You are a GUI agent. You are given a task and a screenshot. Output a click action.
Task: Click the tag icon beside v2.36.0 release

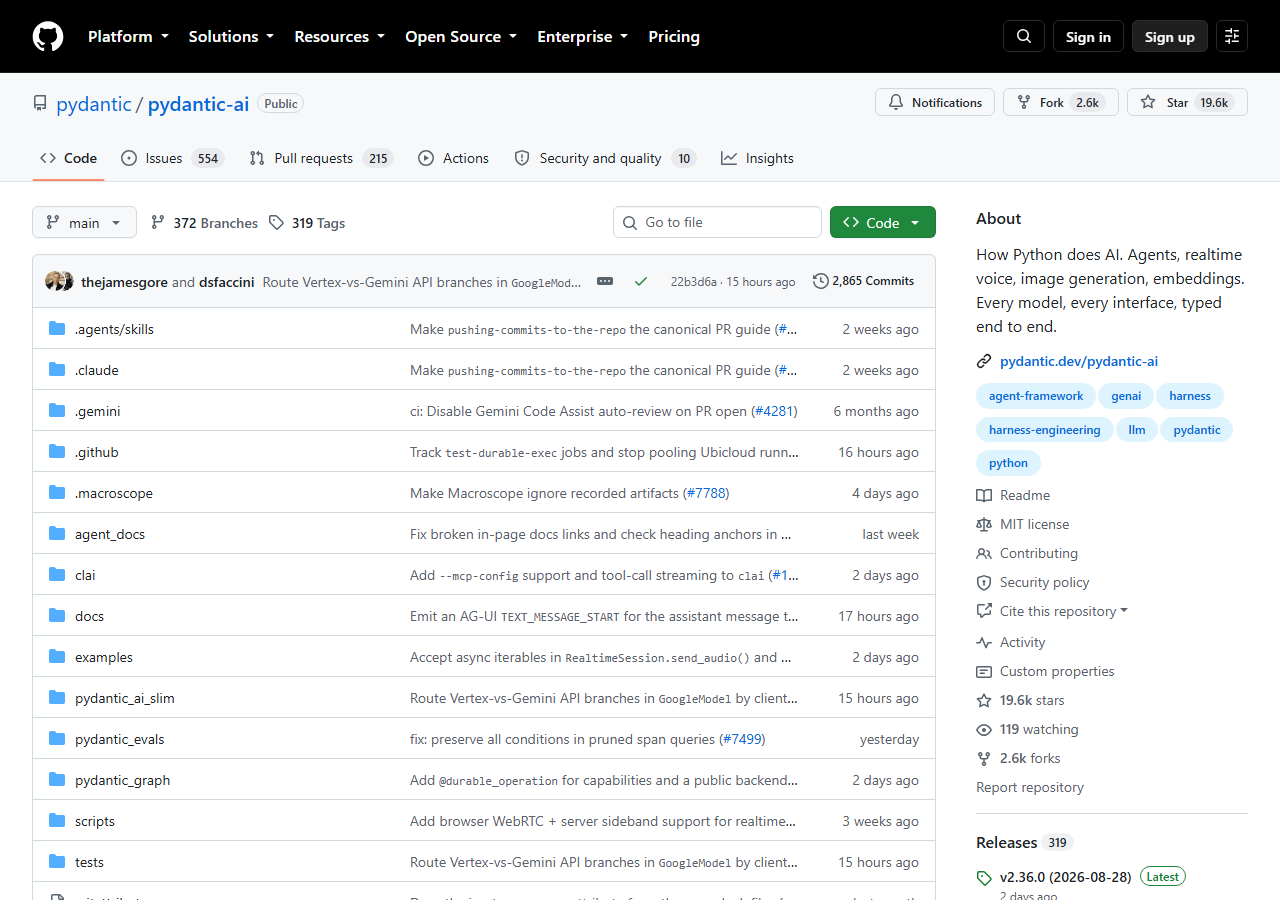(984, 878)
